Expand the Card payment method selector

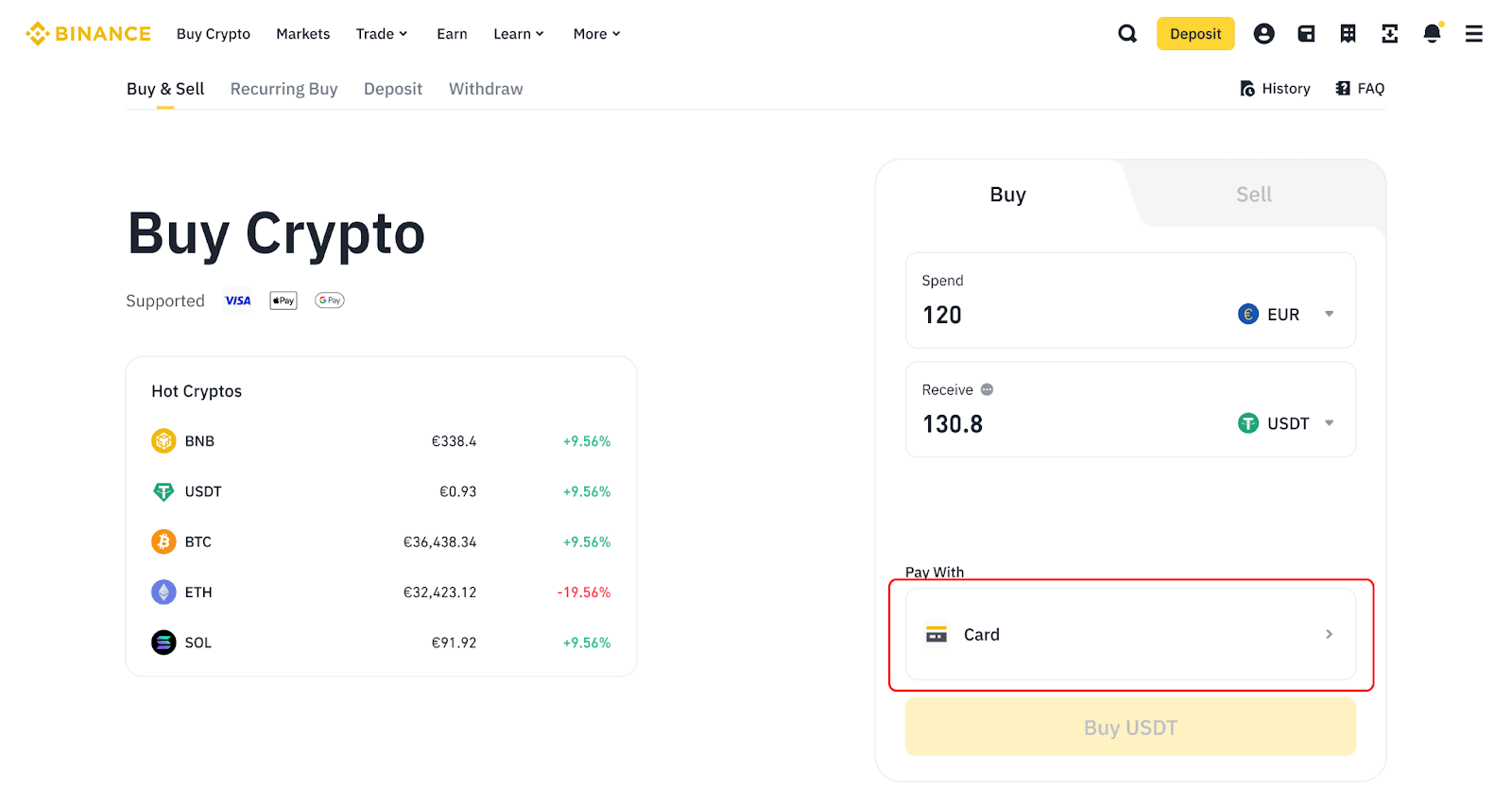point(1130,634)
